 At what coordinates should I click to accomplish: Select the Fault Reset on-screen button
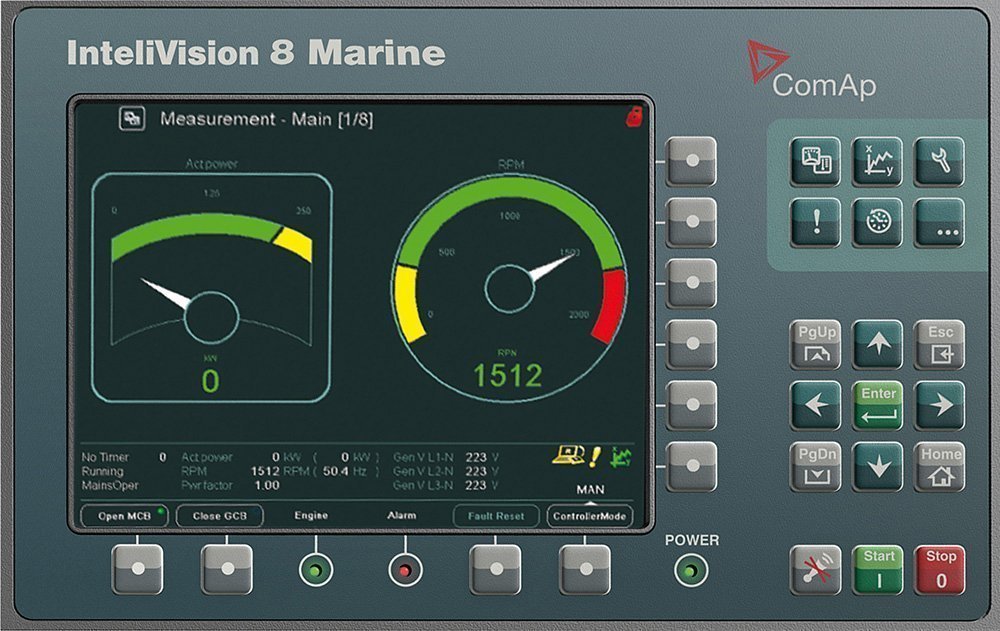click(496, 516)
